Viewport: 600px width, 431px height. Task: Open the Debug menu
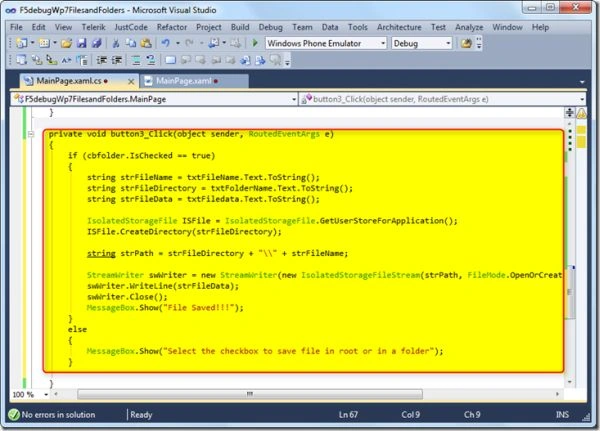coord(271,27)
